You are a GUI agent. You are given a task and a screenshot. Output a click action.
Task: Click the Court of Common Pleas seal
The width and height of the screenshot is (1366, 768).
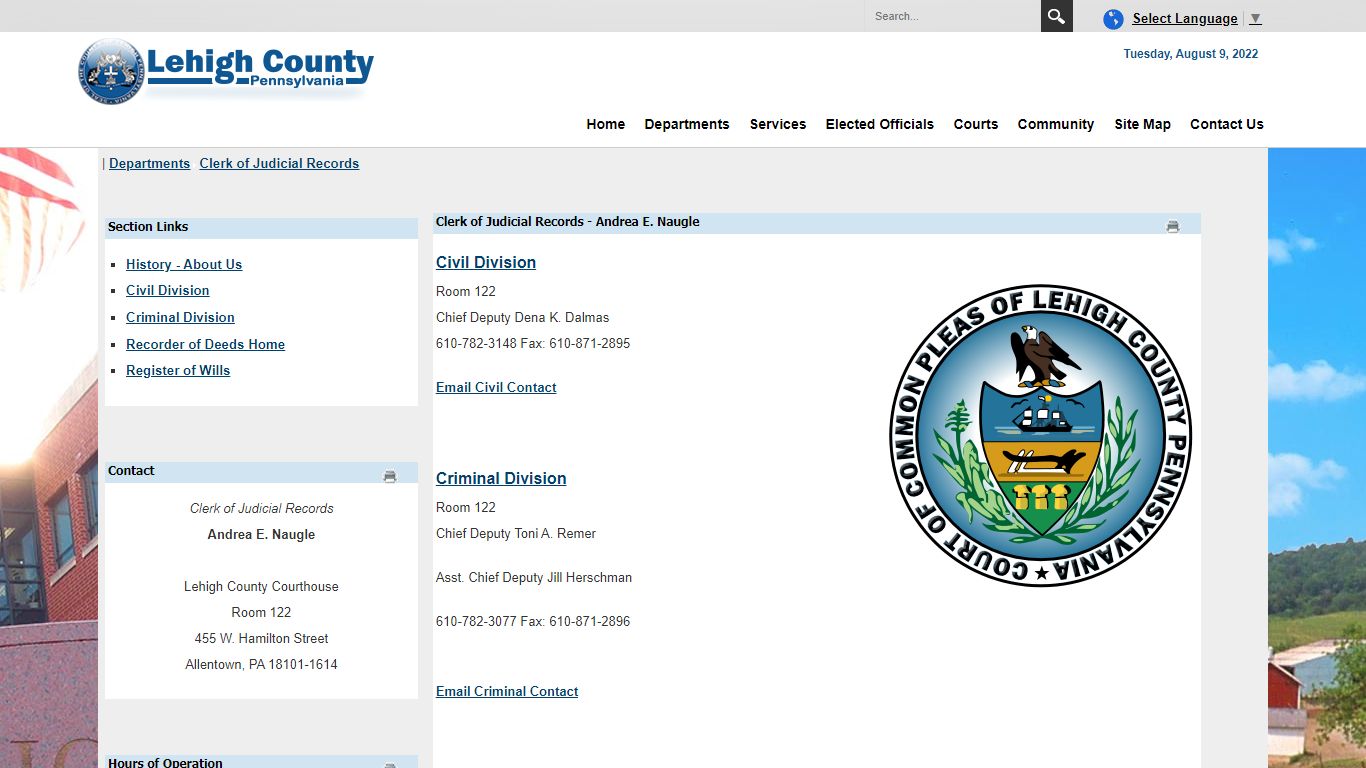[x=1042, y=431]
